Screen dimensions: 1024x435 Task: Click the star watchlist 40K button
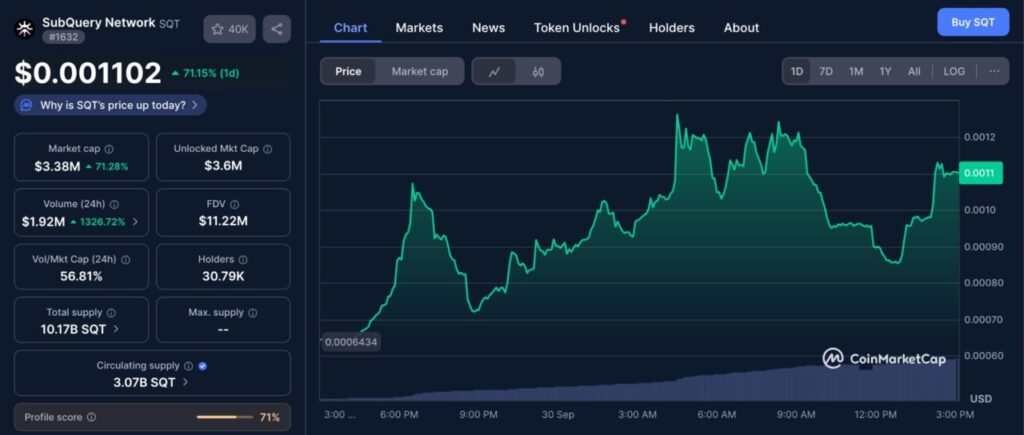click(229, 29)
